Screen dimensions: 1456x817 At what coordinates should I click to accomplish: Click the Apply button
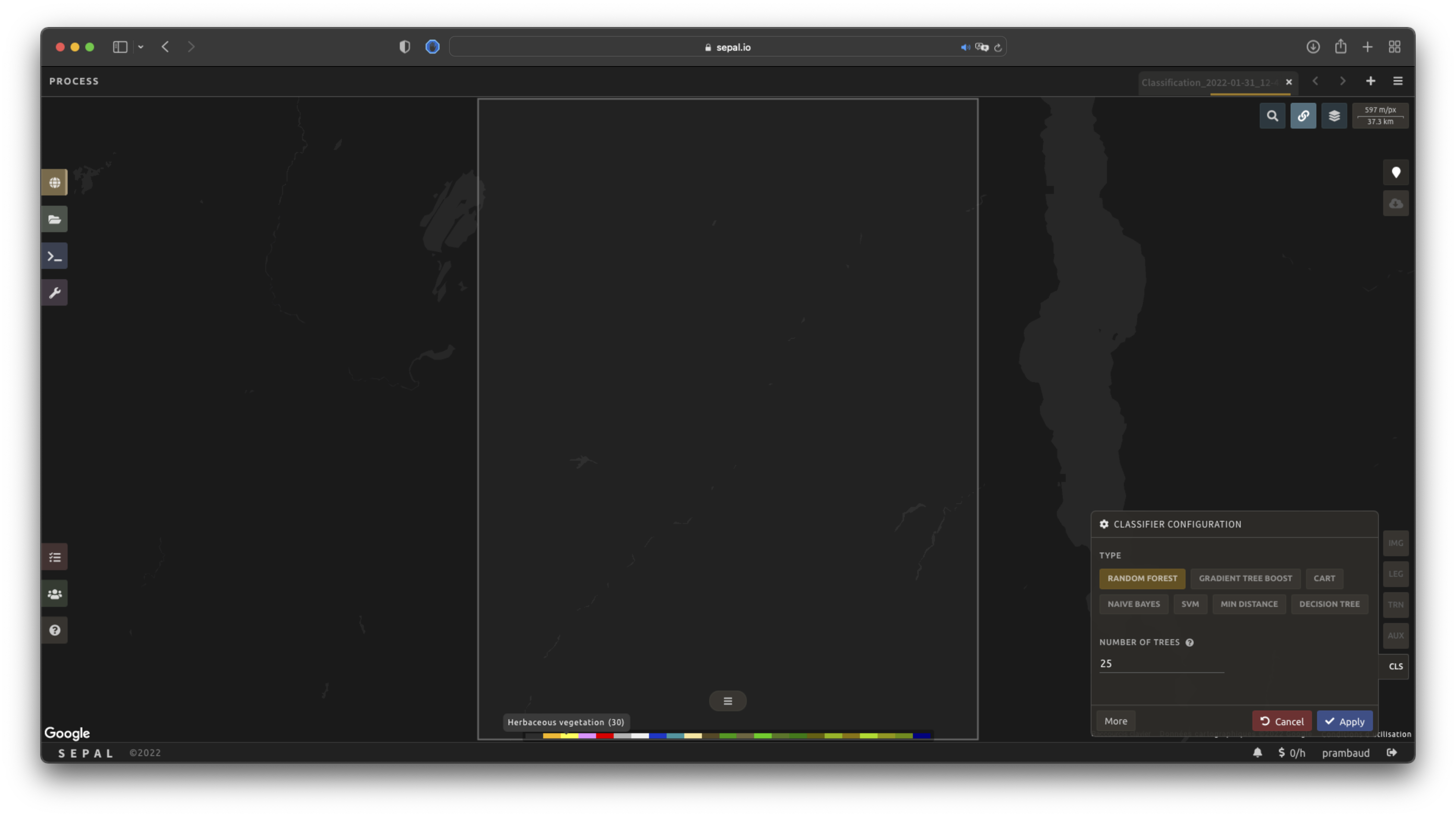click(1344, 721)
